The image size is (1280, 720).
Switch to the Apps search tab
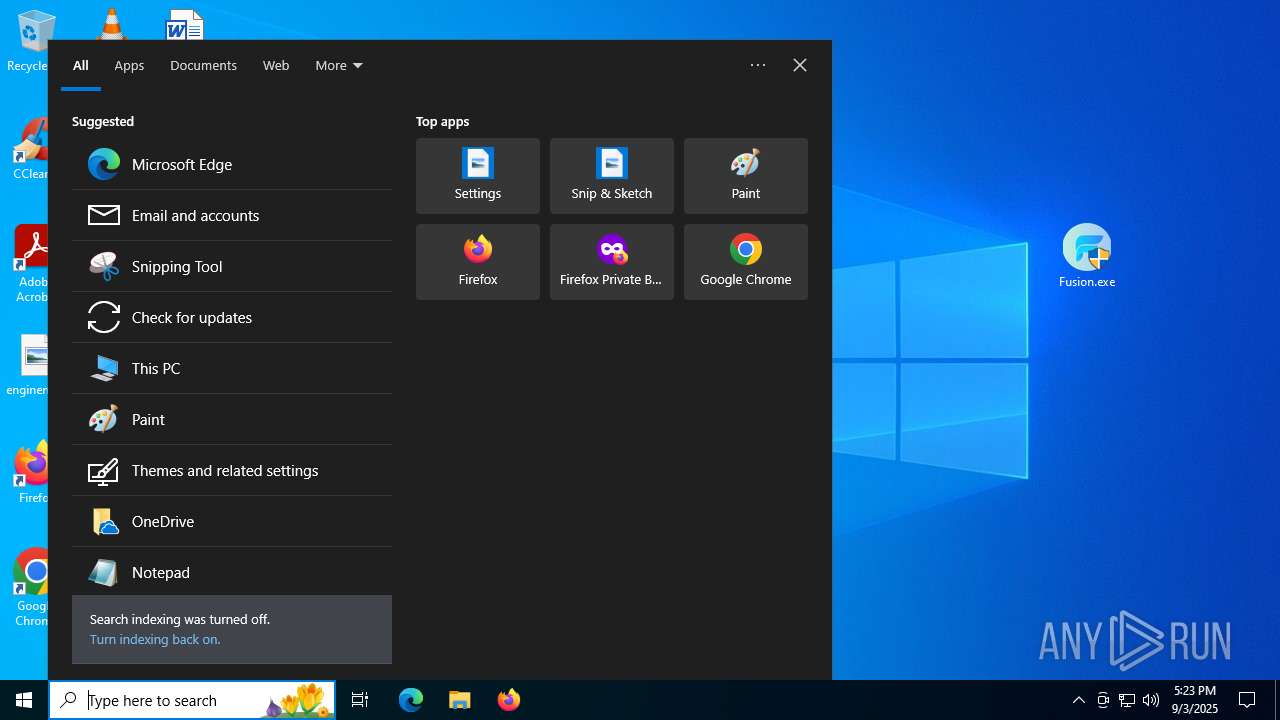pyautogui.click(x=129, y=65)
